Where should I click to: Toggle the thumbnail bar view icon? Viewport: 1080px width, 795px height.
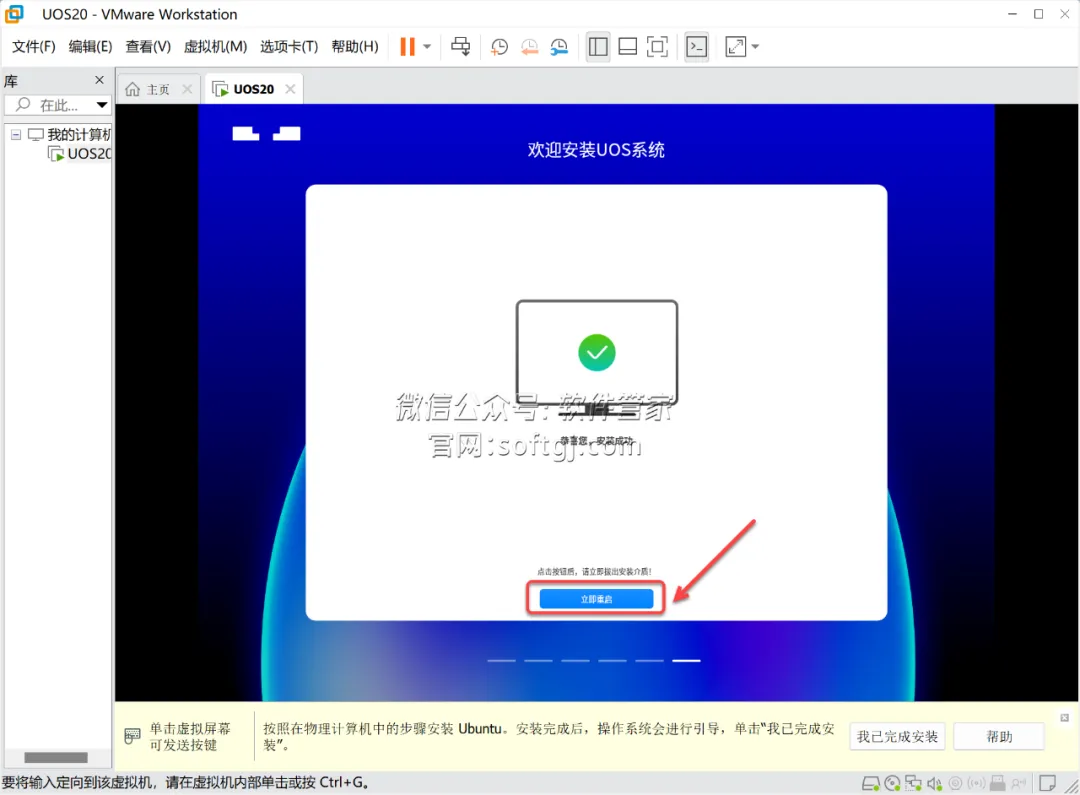tap(627, 47)
